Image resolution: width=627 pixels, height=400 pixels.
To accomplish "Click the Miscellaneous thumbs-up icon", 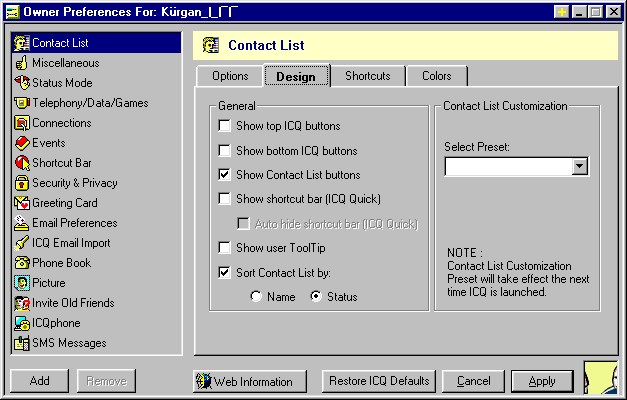I will pos(22,63).
